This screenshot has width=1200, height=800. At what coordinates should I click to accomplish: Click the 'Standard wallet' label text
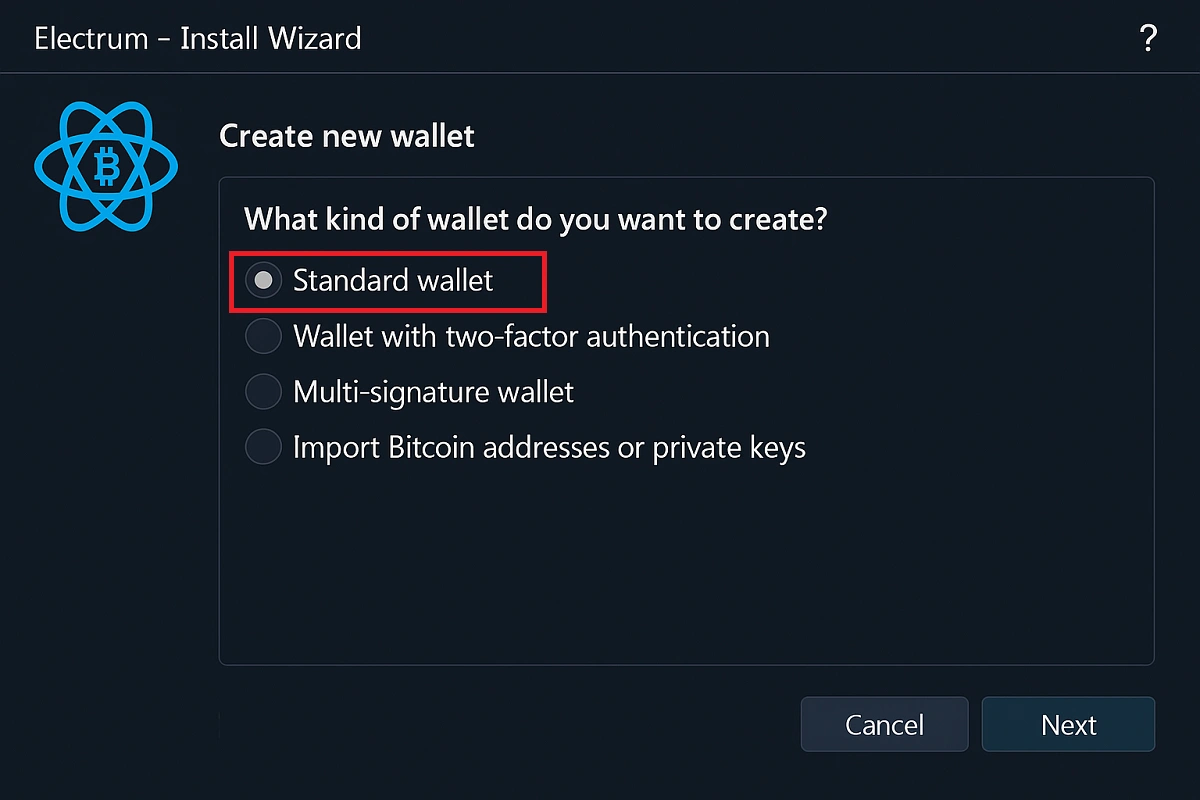(x=393, y=281)
